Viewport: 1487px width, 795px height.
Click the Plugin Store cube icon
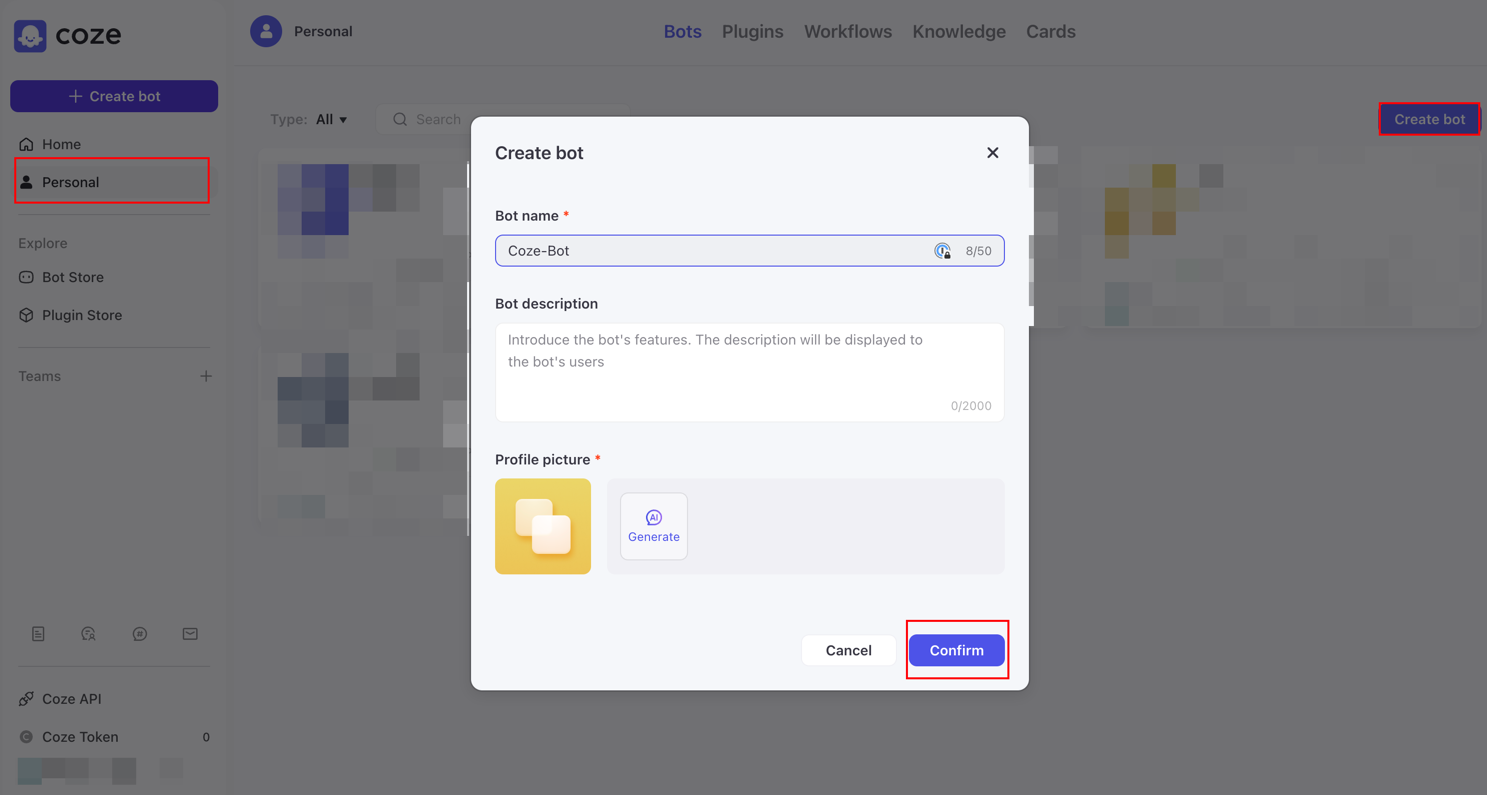27,315
